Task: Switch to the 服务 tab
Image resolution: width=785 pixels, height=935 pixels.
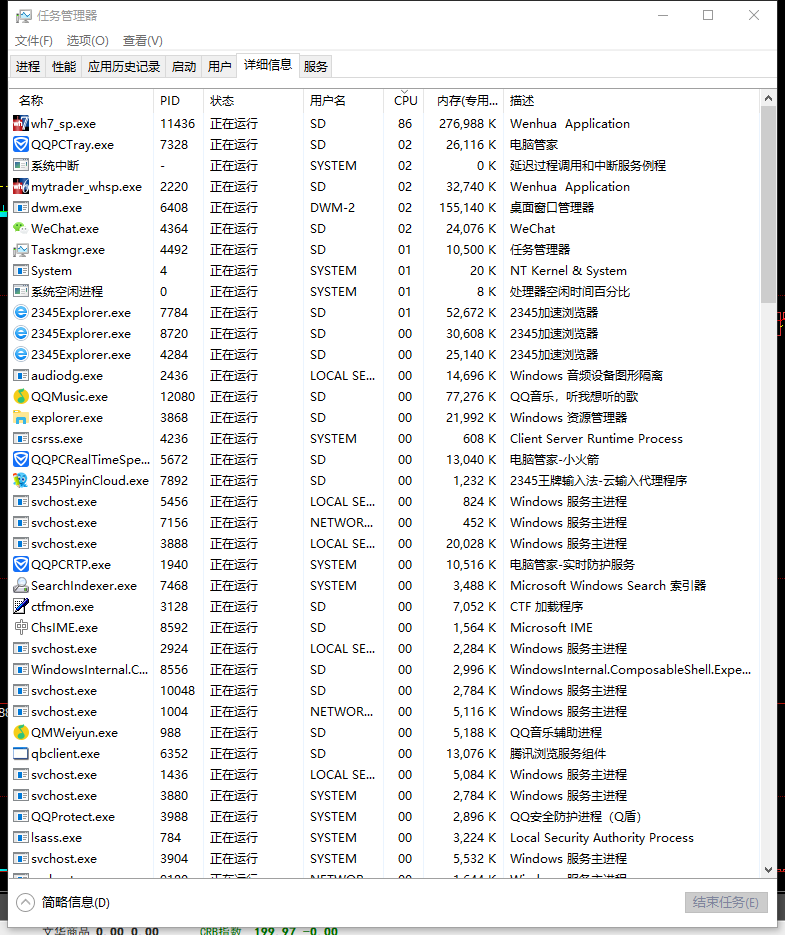Action: pyautogui.click(x=315, y=67)
